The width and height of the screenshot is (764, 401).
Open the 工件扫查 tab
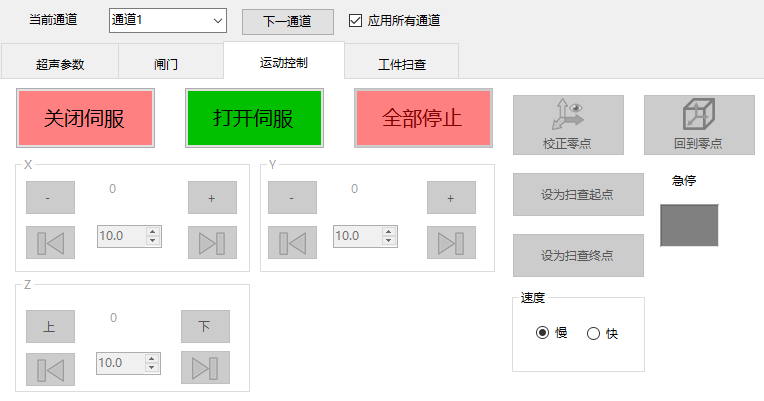point(402,64)
